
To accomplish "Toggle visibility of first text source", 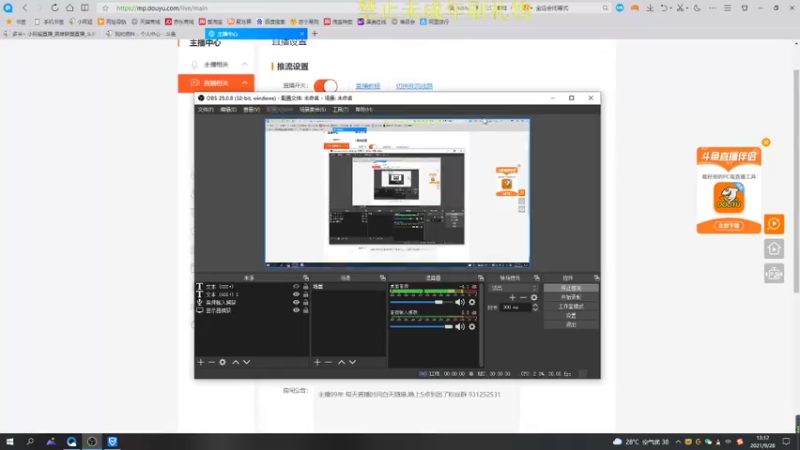I will (x=296, y=287).
